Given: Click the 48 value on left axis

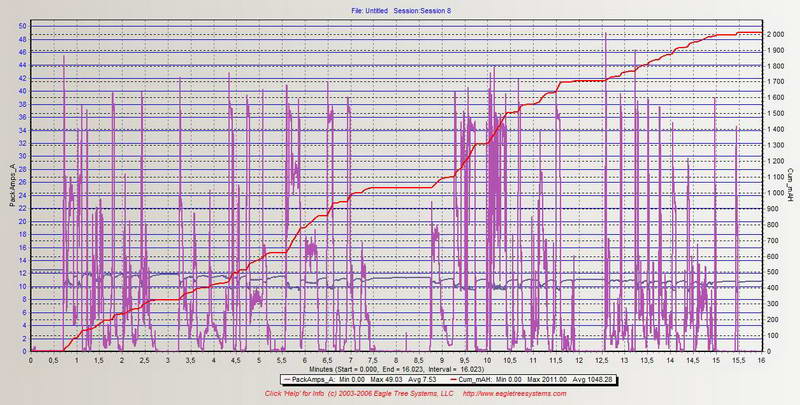Looking at the screenshot, I should 23,40.
